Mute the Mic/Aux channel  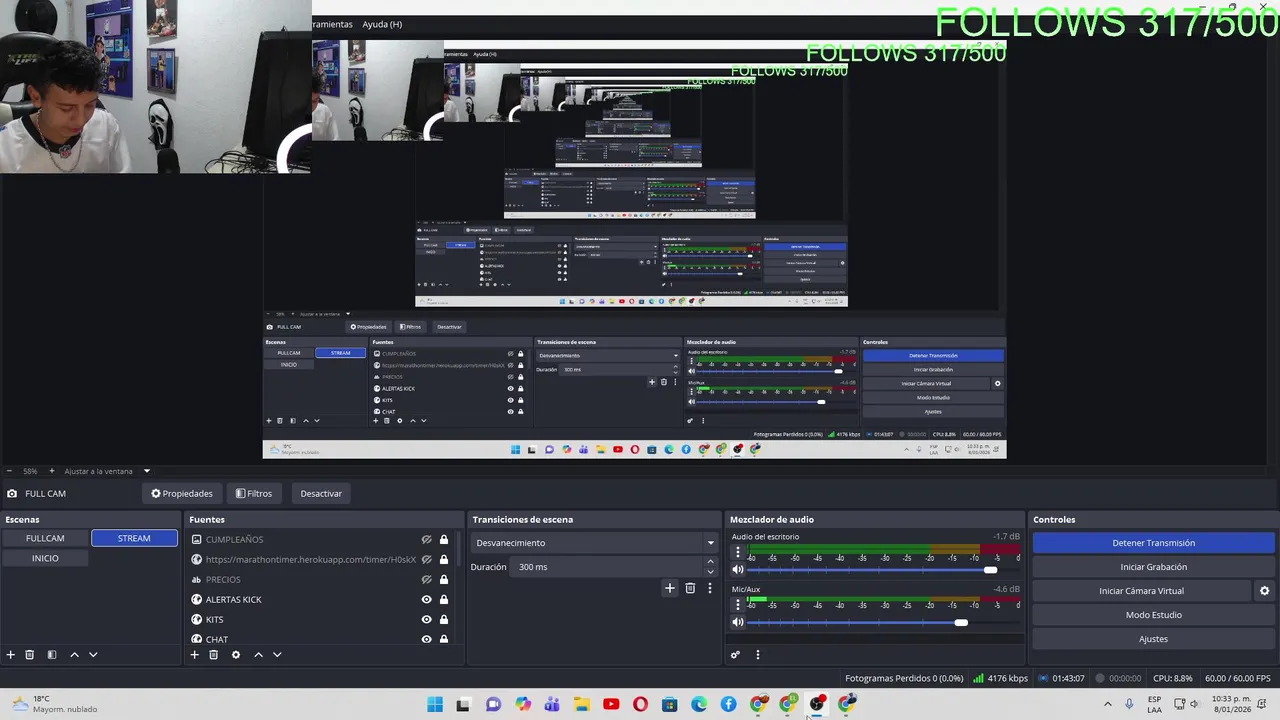click(738, 622)
